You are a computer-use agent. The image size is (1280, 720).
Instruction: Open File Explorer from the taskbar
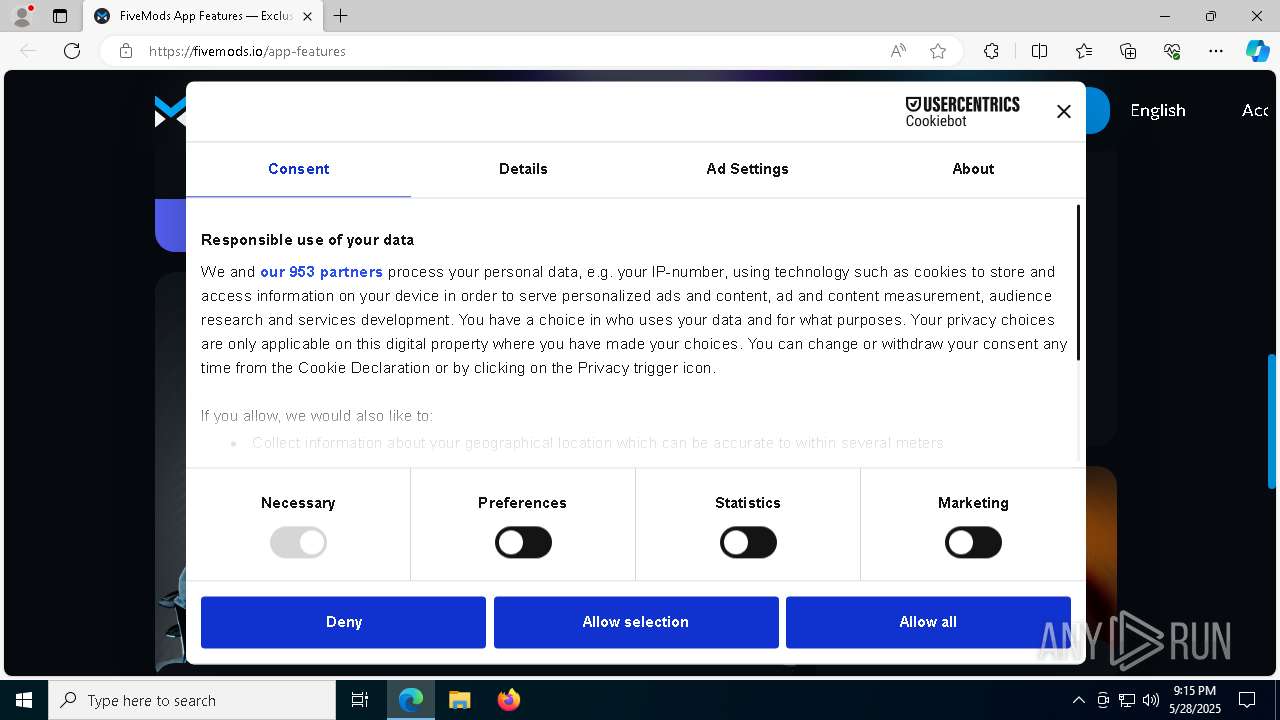click(x=459, y=700)
